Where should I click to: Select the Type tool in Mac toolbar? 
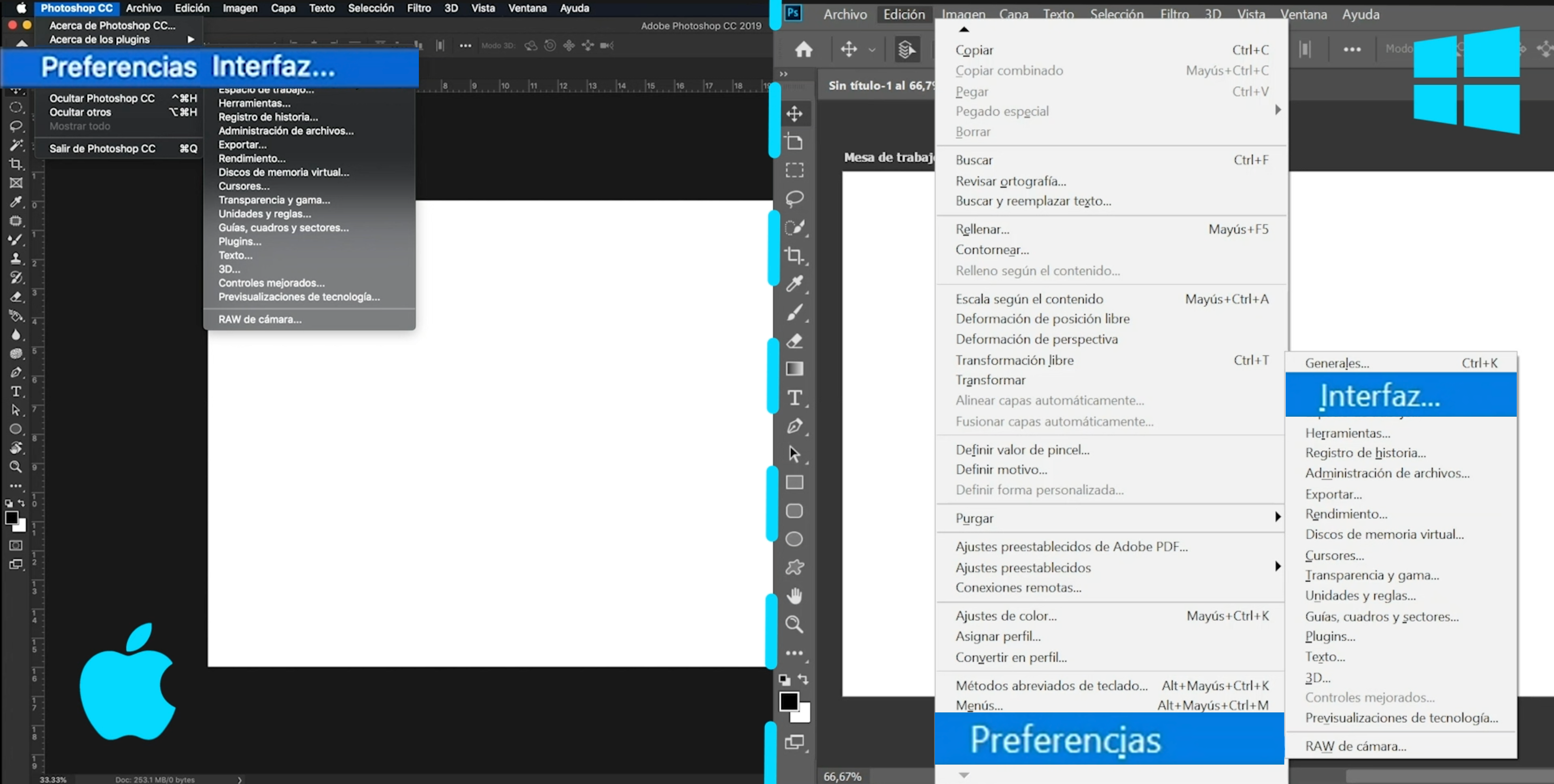(16, 392)
